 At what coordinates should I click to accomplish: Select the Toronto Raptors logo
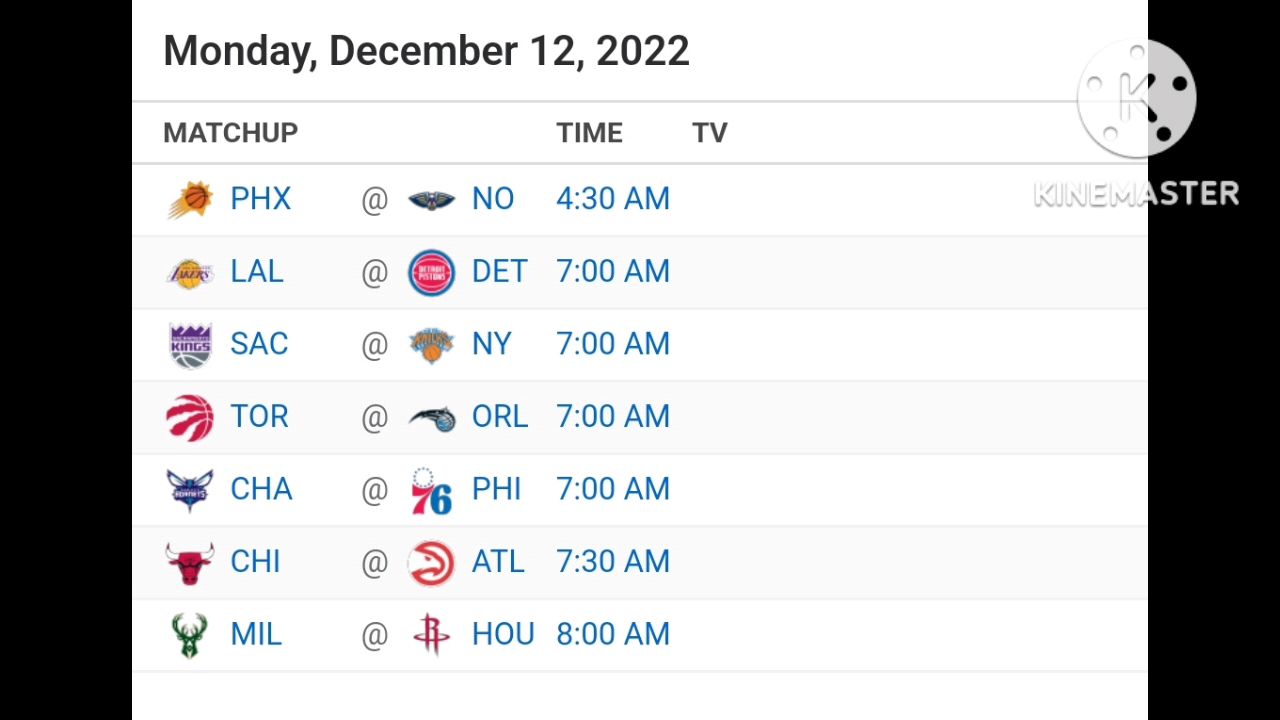pos(190,417)
